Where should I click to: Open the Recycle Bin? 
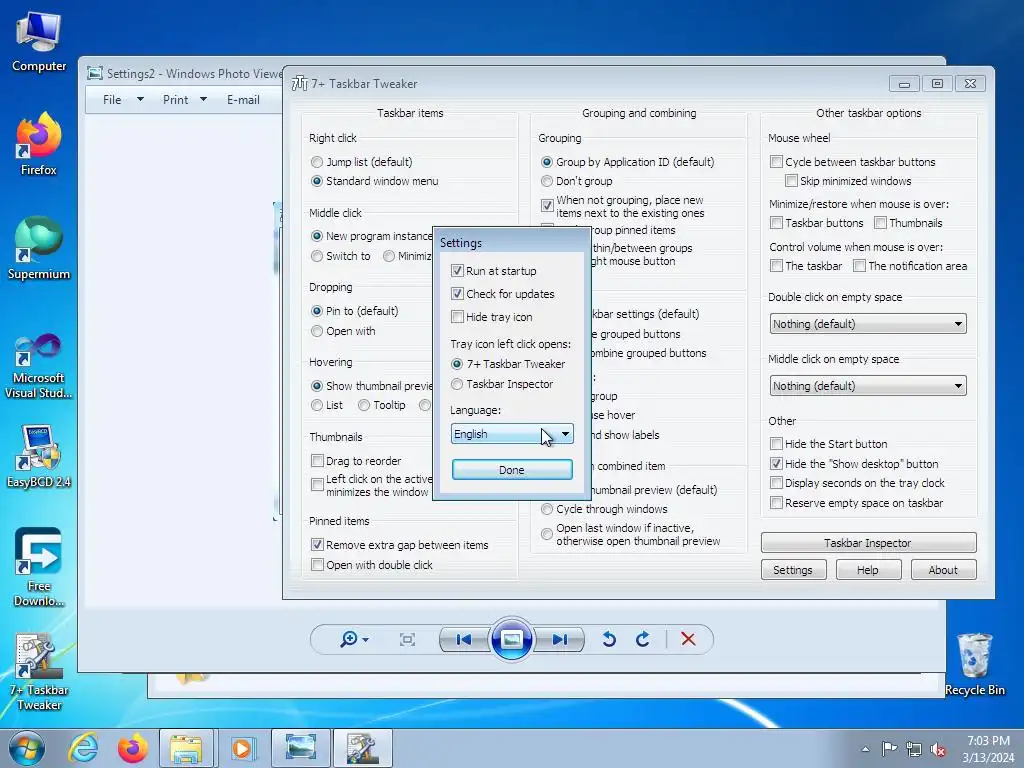point(974,664)
